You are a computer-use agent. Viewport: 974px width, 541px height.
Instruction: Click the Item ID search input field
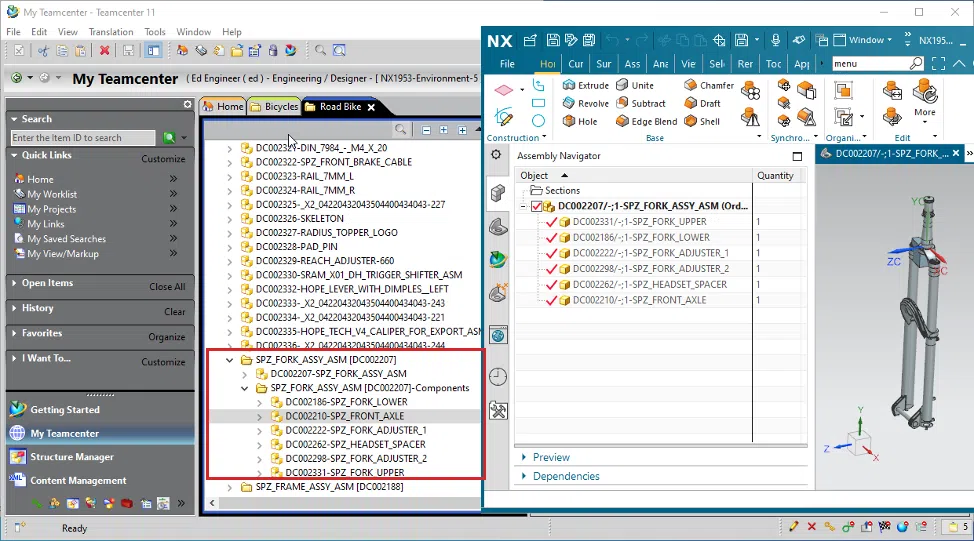[x=83, y=138]
